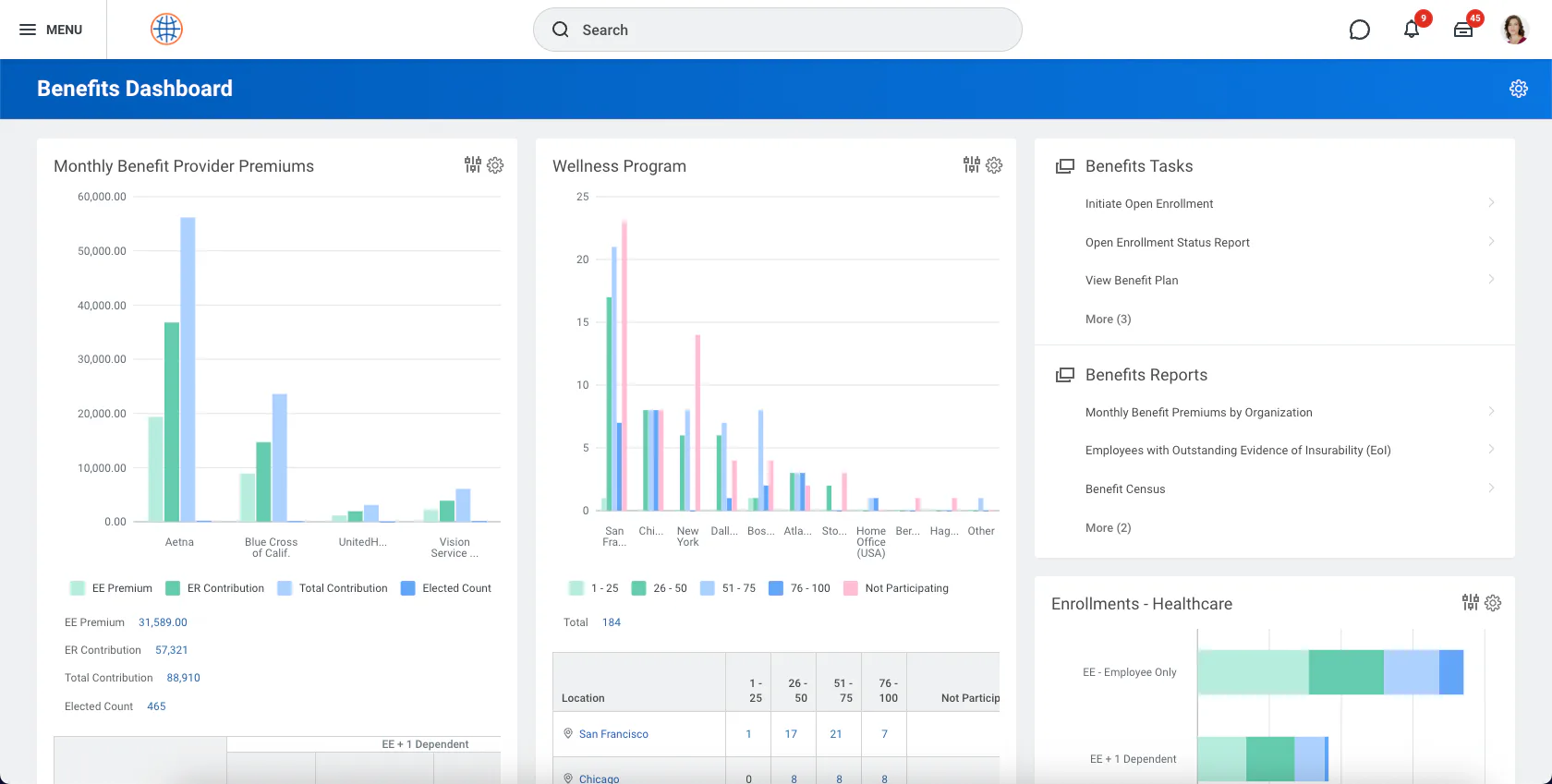This screenshot has height=784, width=1552.
Task: Click the search magnifier icon
Action: [x=561, y=30]
